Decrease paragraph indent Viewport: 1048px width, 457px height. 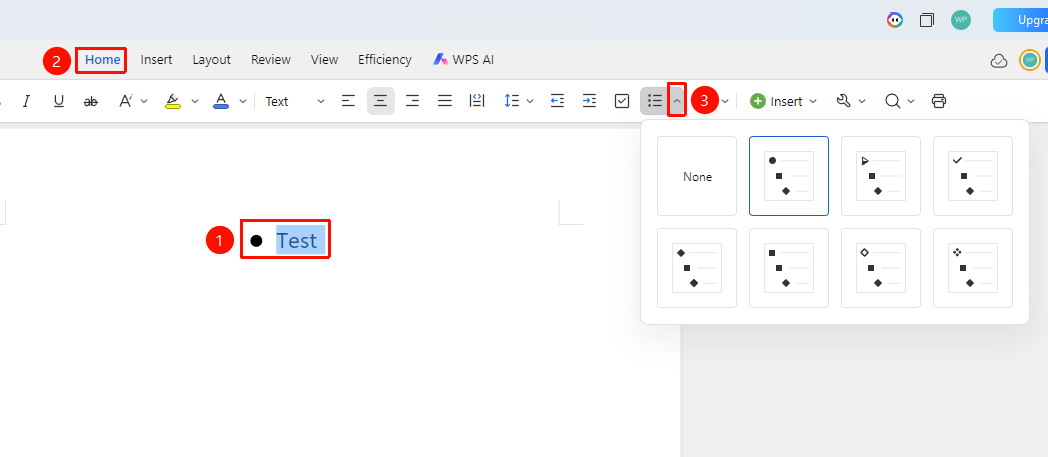coord(557,101)
